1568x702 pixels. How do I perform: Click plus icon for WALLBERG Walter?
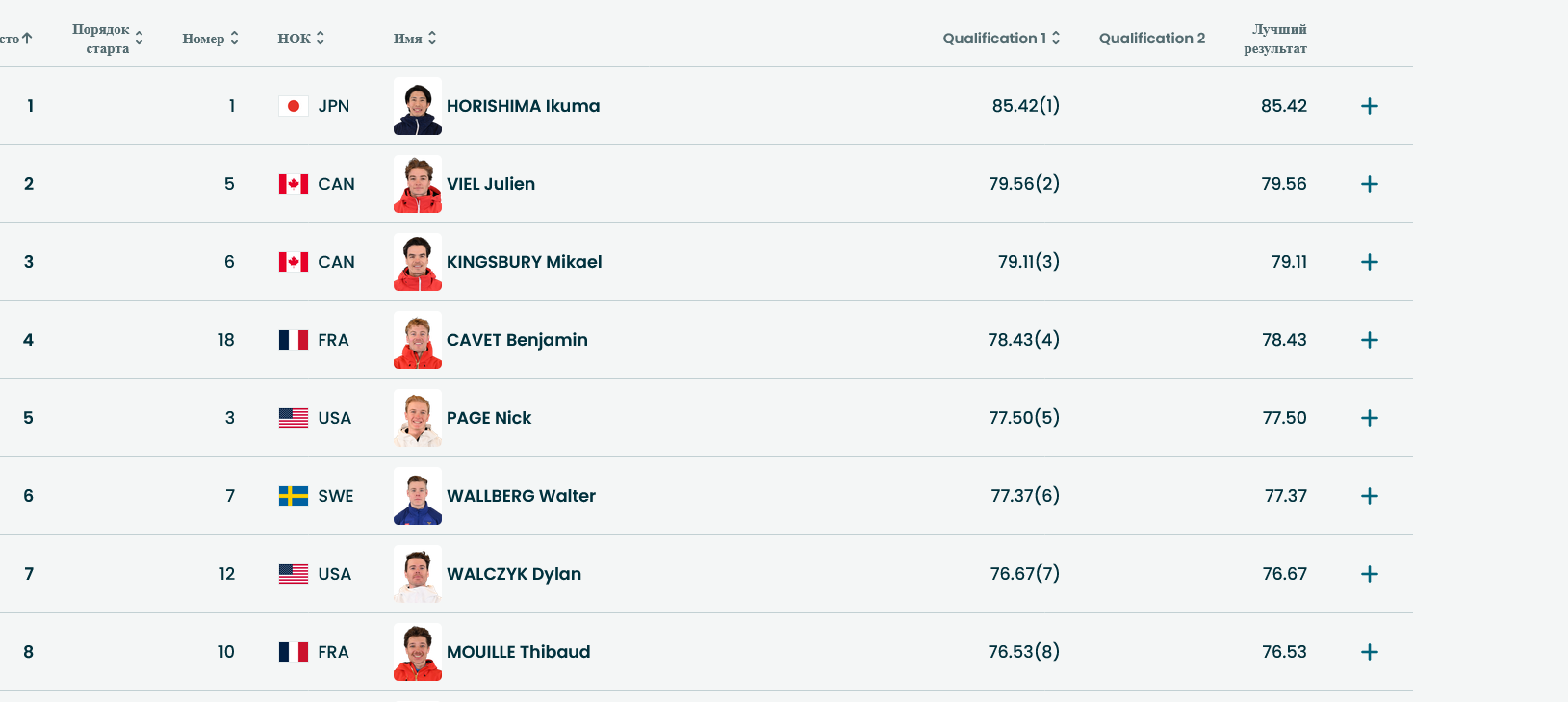coord(1369,496)
